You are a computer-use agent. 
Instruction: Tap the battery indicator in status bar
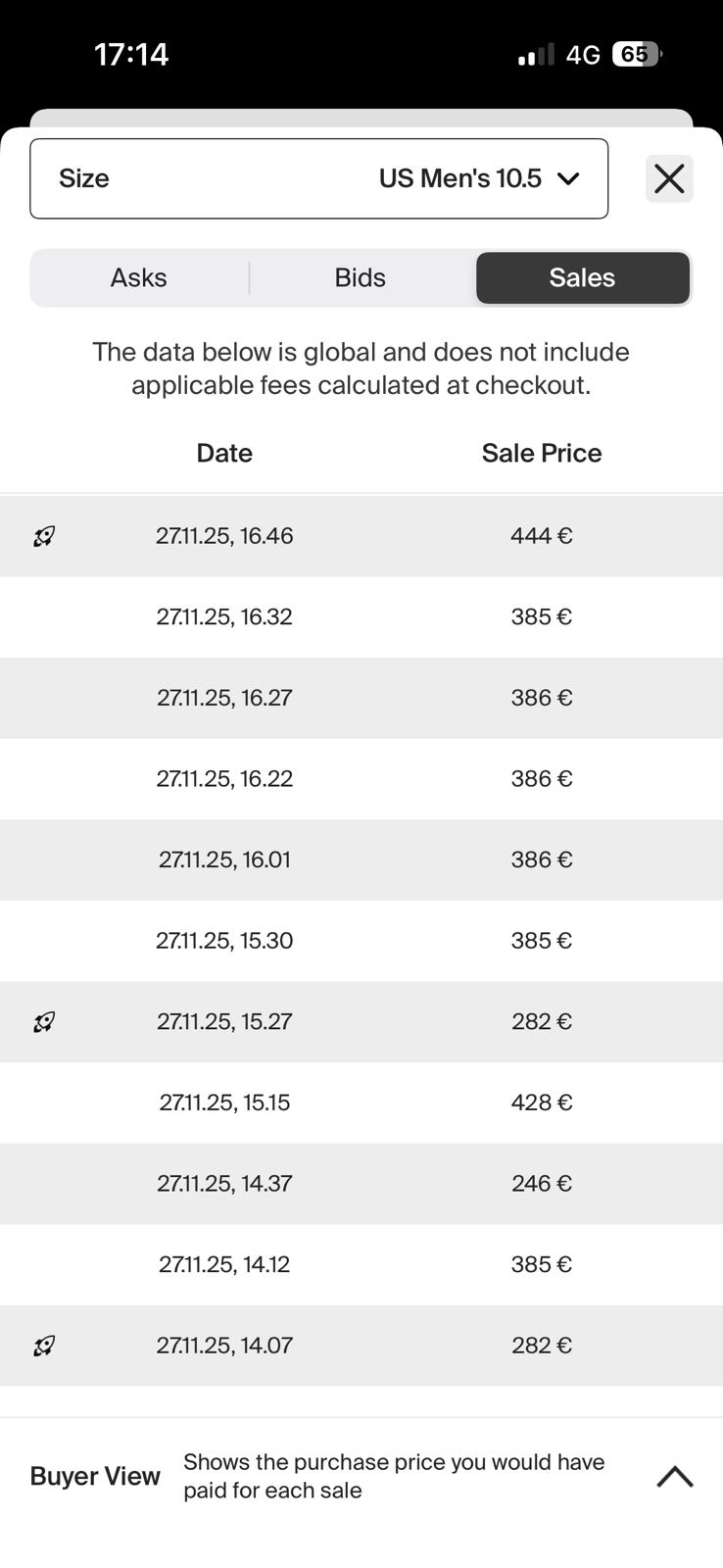pos(636,55)
